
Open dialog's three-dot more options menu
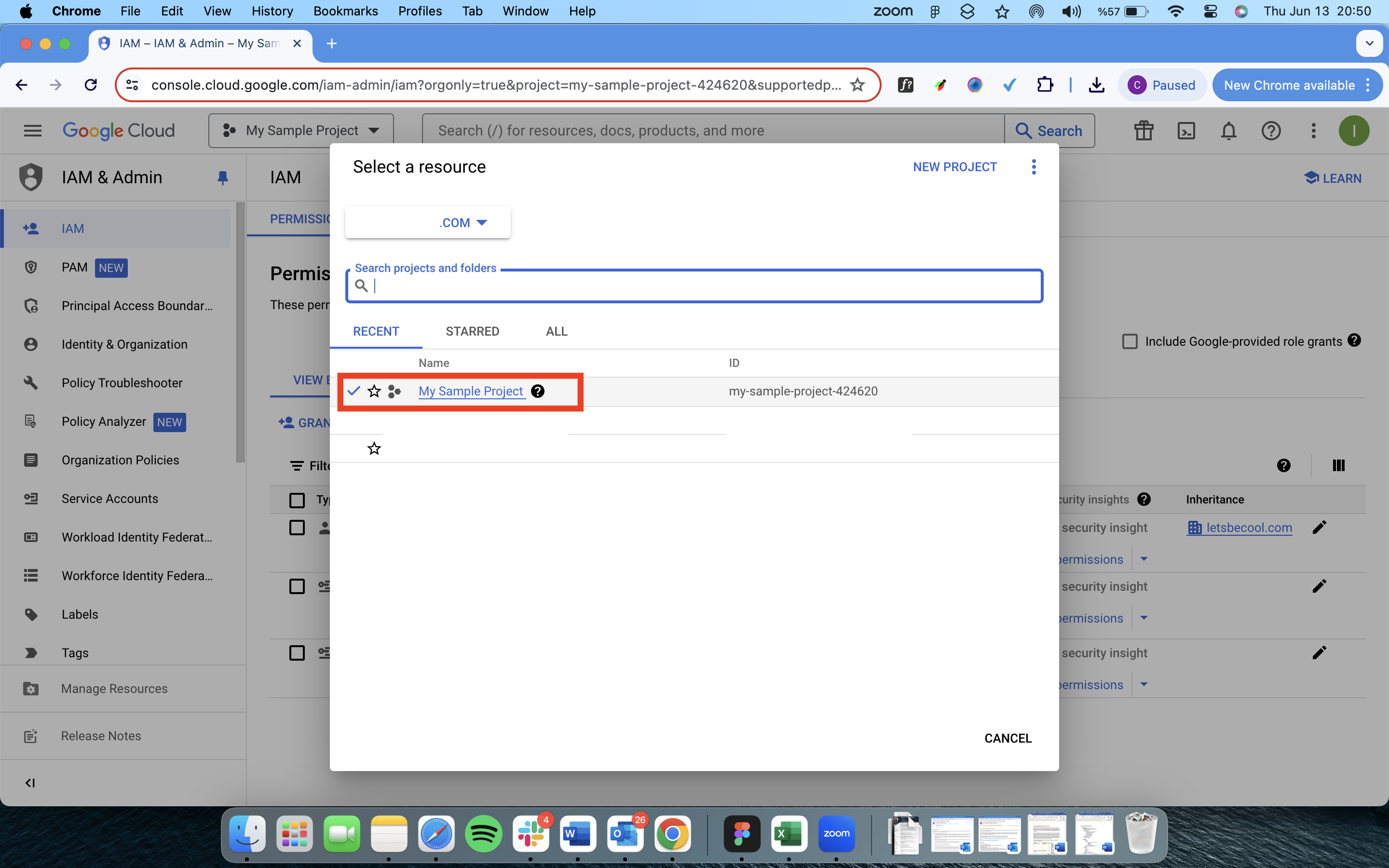(1034, 167)
